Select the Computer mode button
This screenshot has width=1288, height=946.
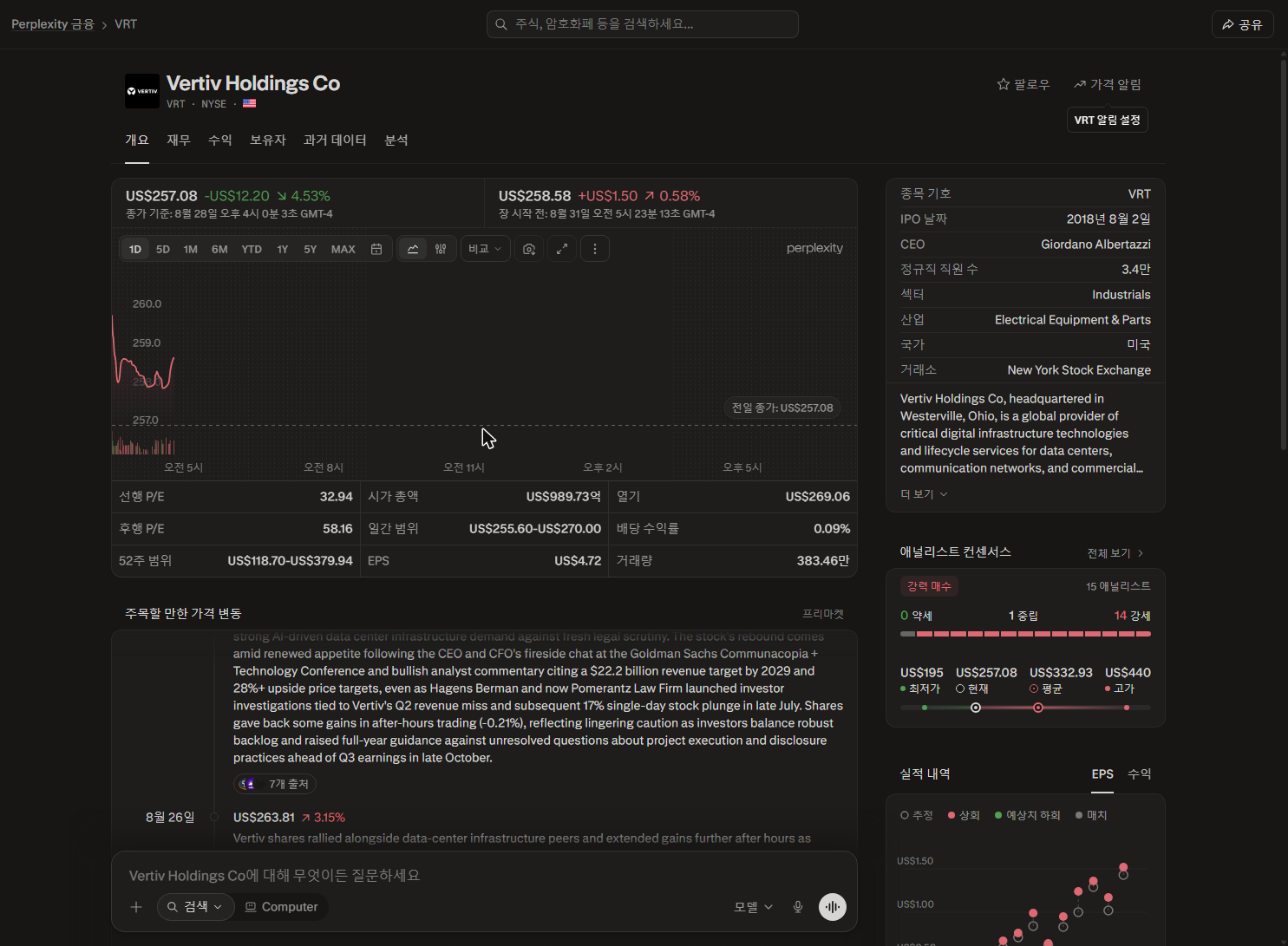click(282, 907)
